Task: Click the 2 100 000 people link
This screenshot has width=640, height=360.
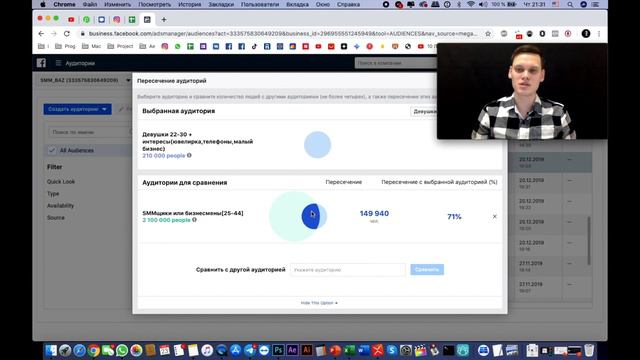Action: coord(166,220)
